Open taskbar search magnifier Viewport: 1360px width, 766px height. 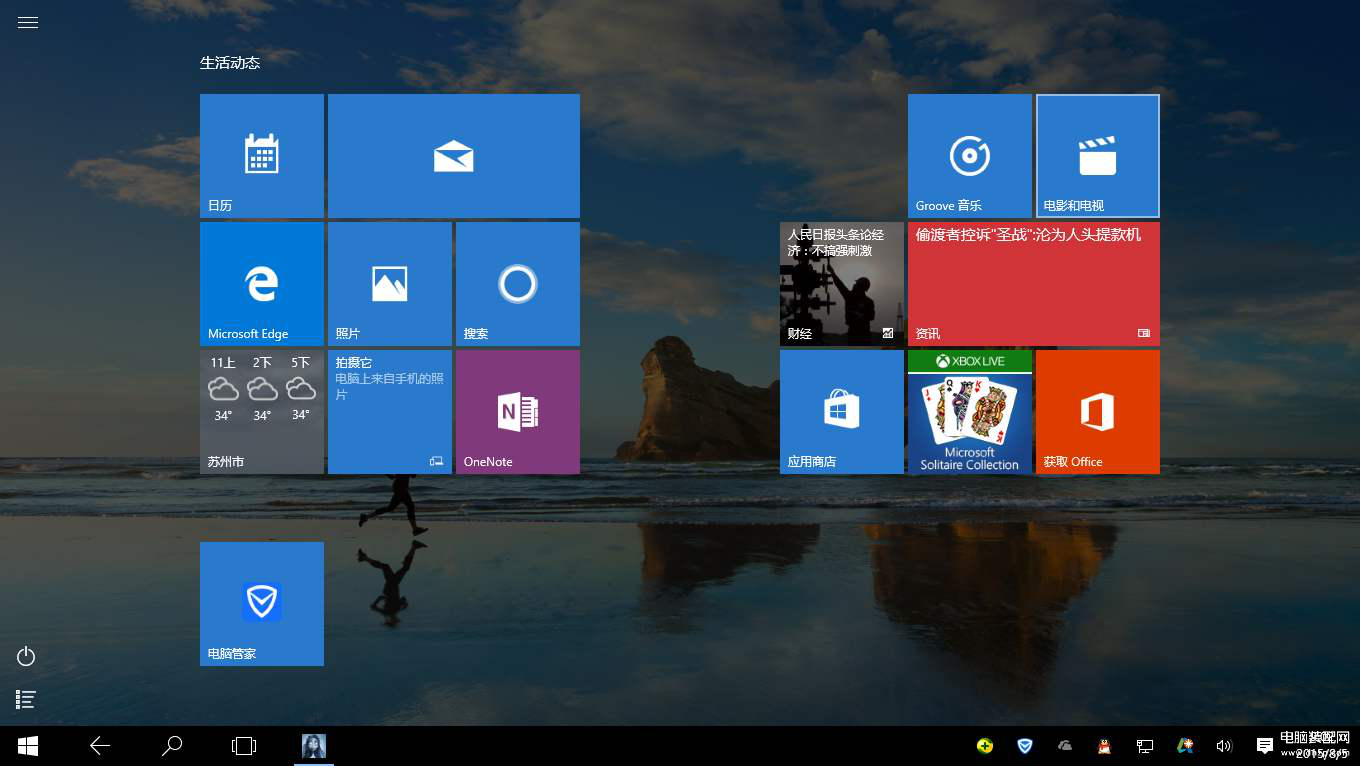(x=172, y=746)
